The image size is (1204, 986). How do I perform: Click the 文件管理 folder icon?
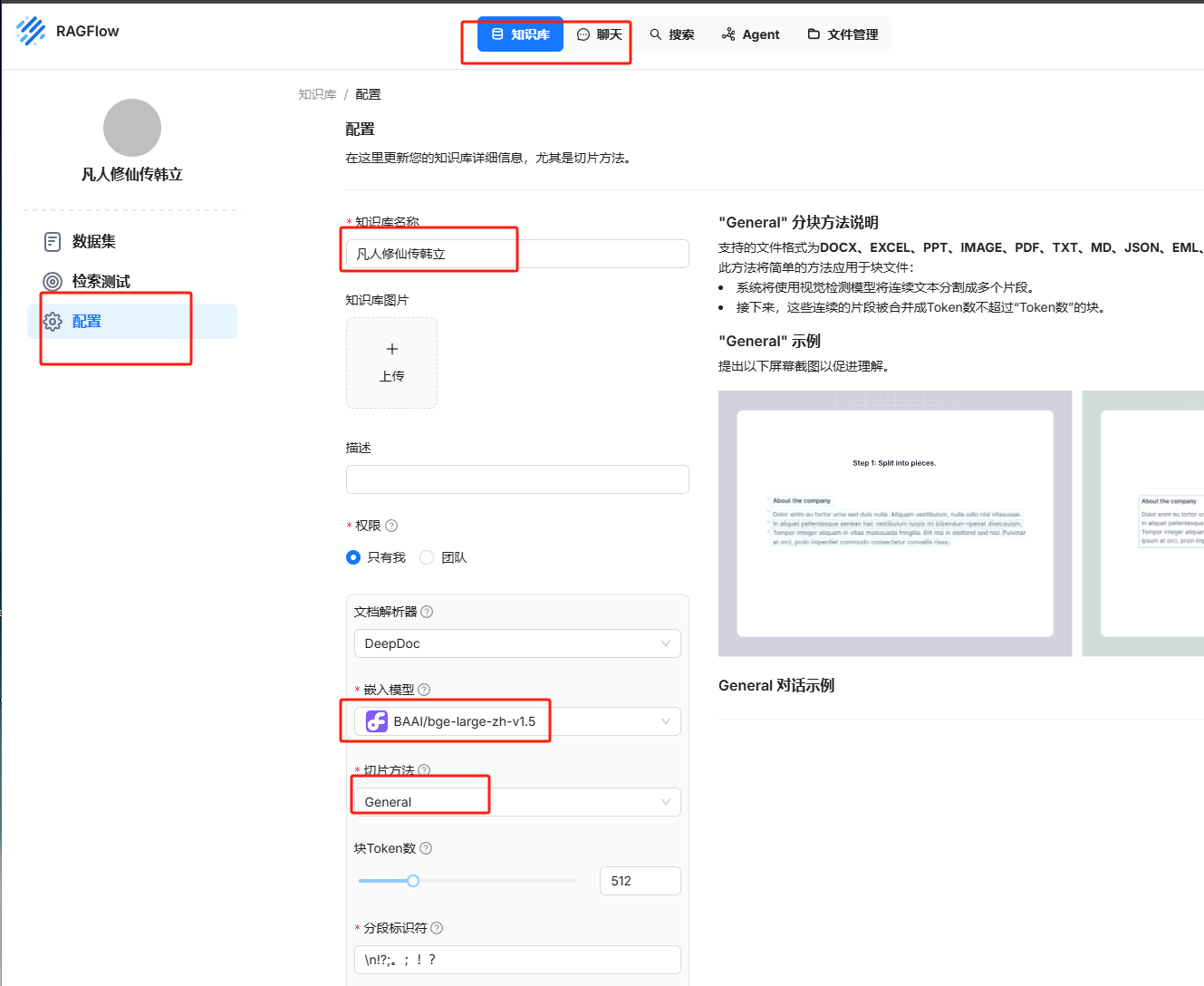click(814, 34)
